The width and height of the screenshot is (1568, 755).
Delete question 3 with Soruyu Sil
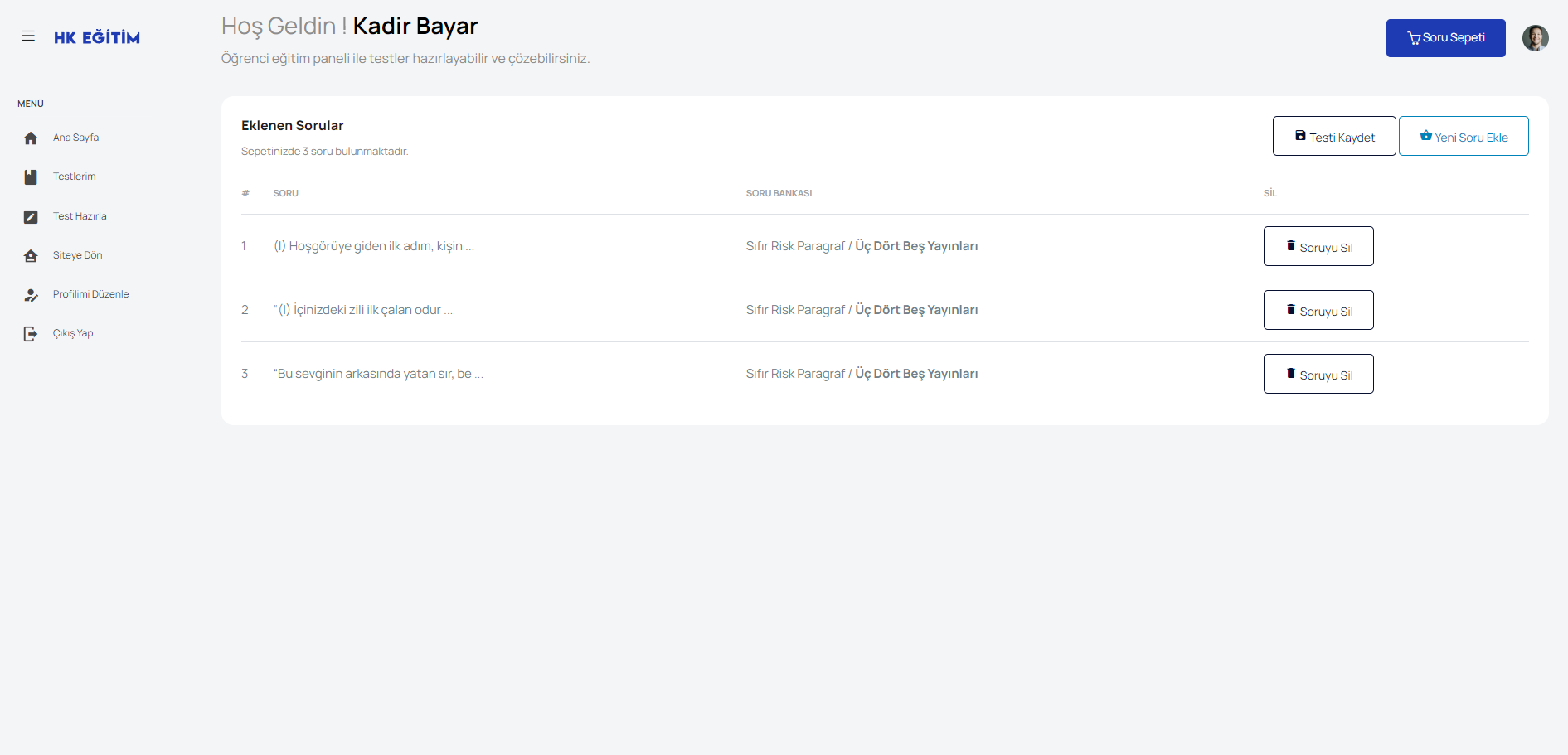tap(1318, 375)
